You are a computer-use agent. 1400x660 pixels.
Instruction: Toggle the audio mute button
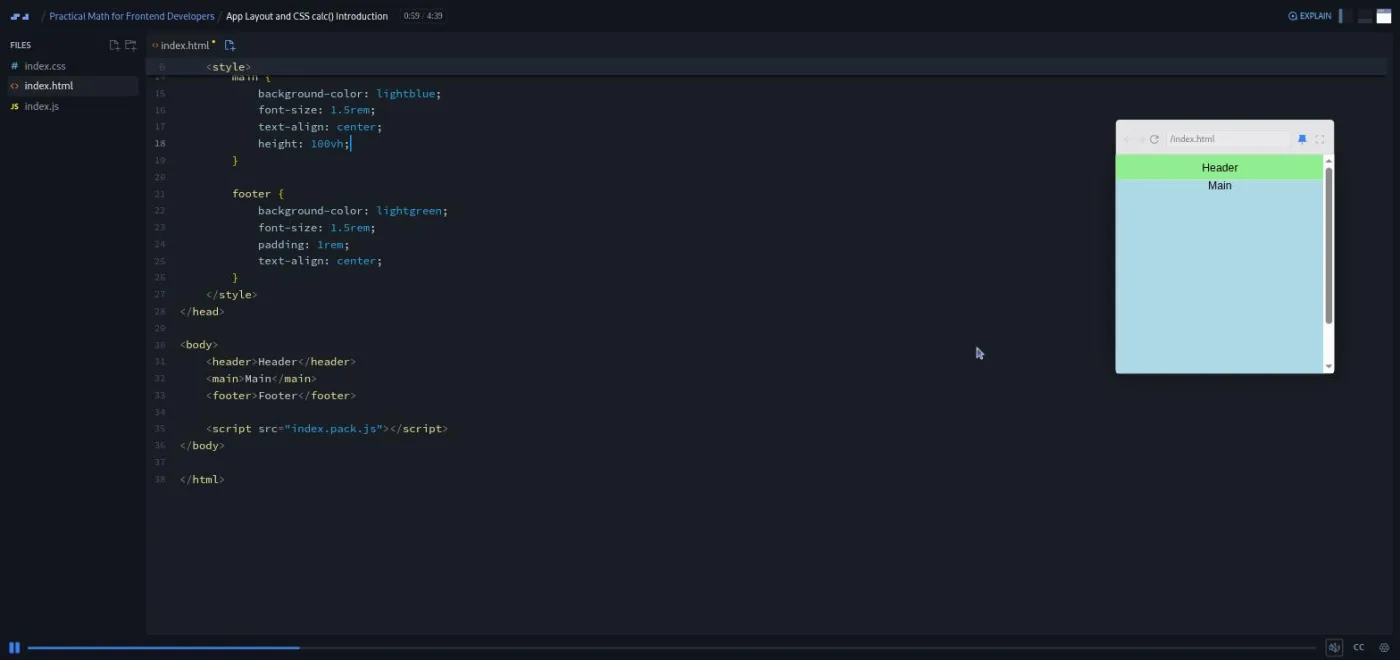tap(1334, 647)
